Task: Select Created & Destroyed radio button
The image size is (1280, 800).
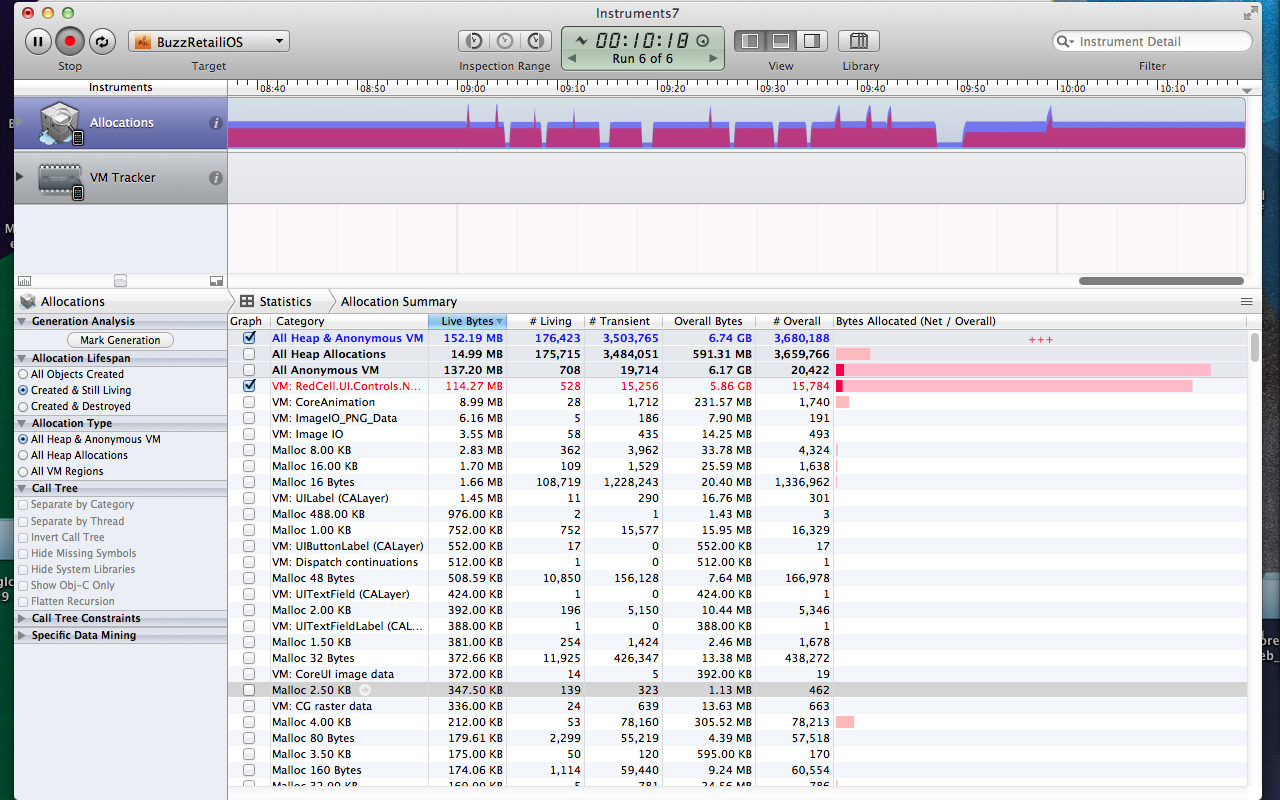Action: pyautogui.click(x=23, y=406)
